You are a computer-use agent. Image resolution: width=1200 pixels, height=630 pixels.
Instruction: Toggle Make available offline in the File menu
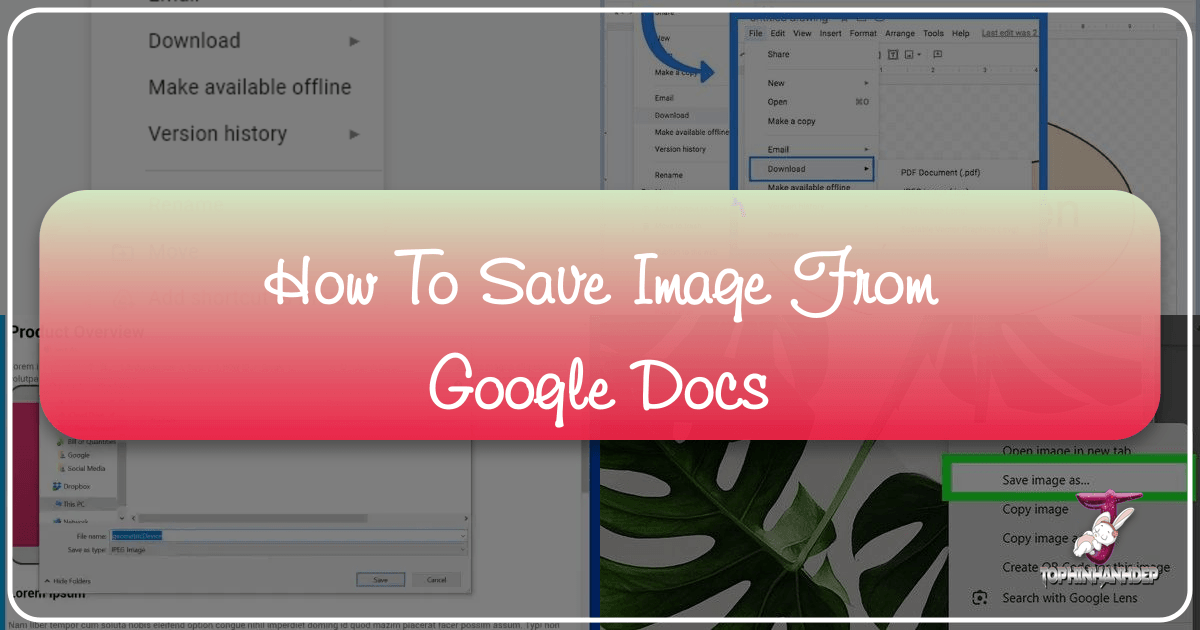tap(250, 87)
